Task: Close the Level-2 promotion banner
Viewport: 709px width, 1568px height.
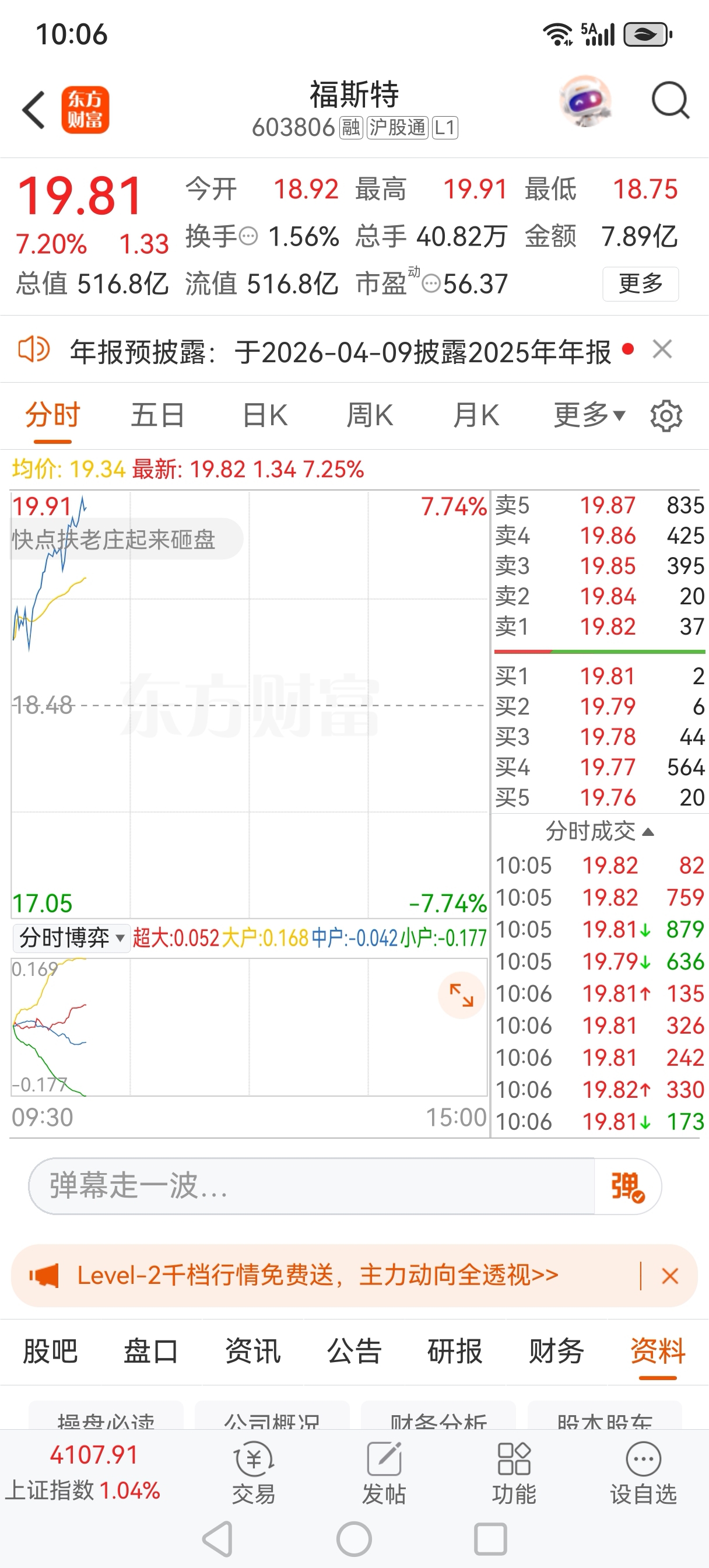Action: click(670, 1276)
